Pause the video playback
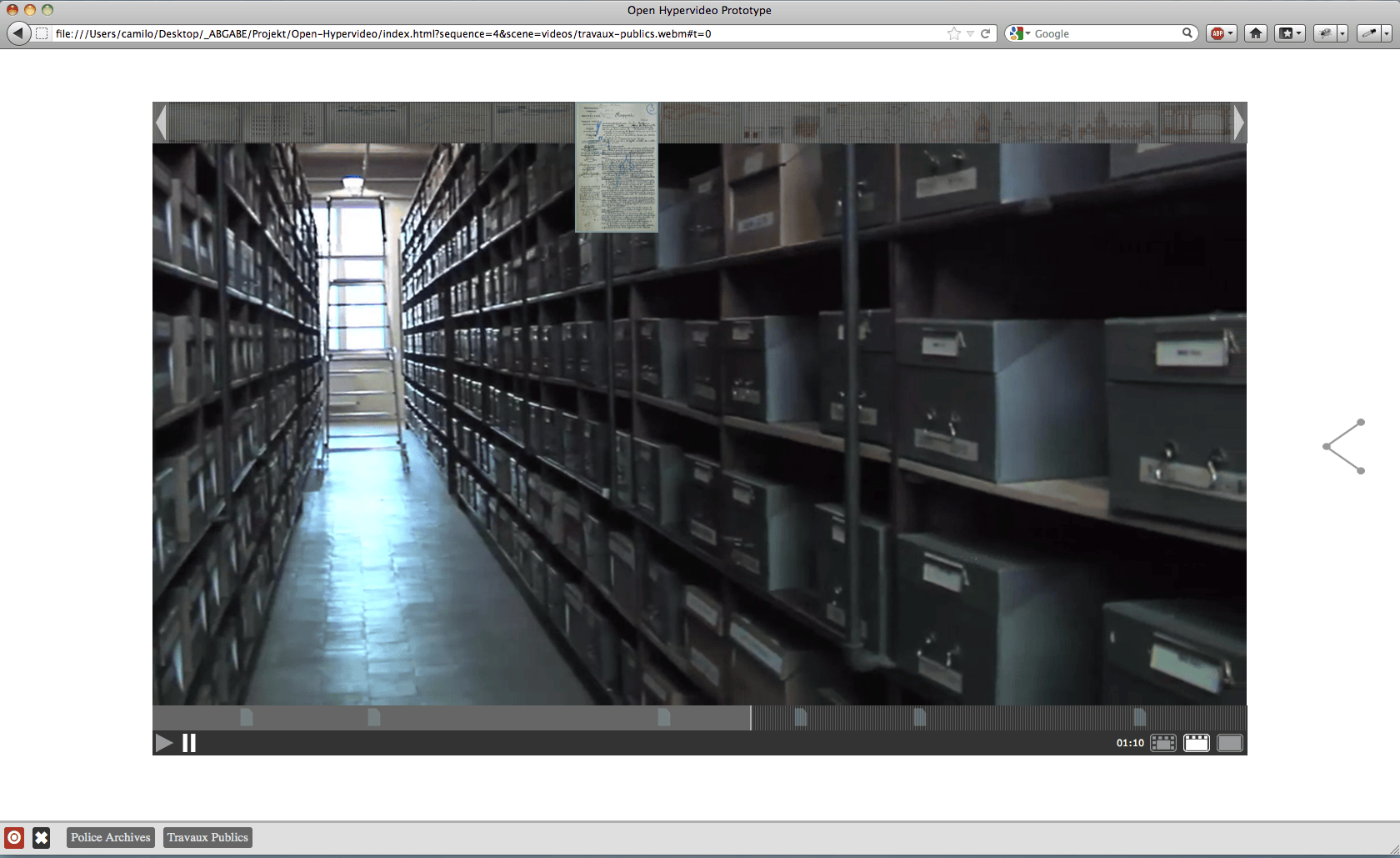This screenshot has width=1400, height=858. pyautogui.click(x=189, y=743)
